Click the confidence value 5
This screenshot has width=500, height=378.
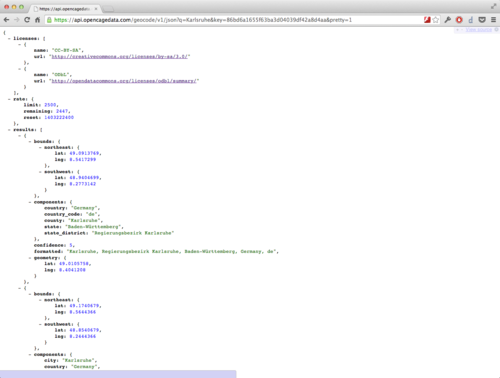(71, 245)
